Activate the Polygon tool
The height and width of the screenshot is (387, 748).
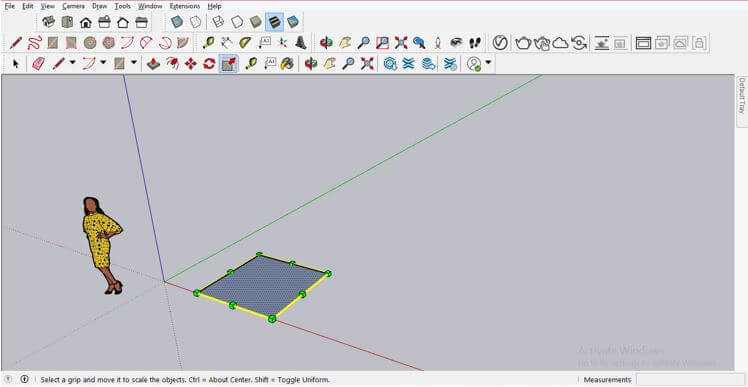[x=108, y=43]
